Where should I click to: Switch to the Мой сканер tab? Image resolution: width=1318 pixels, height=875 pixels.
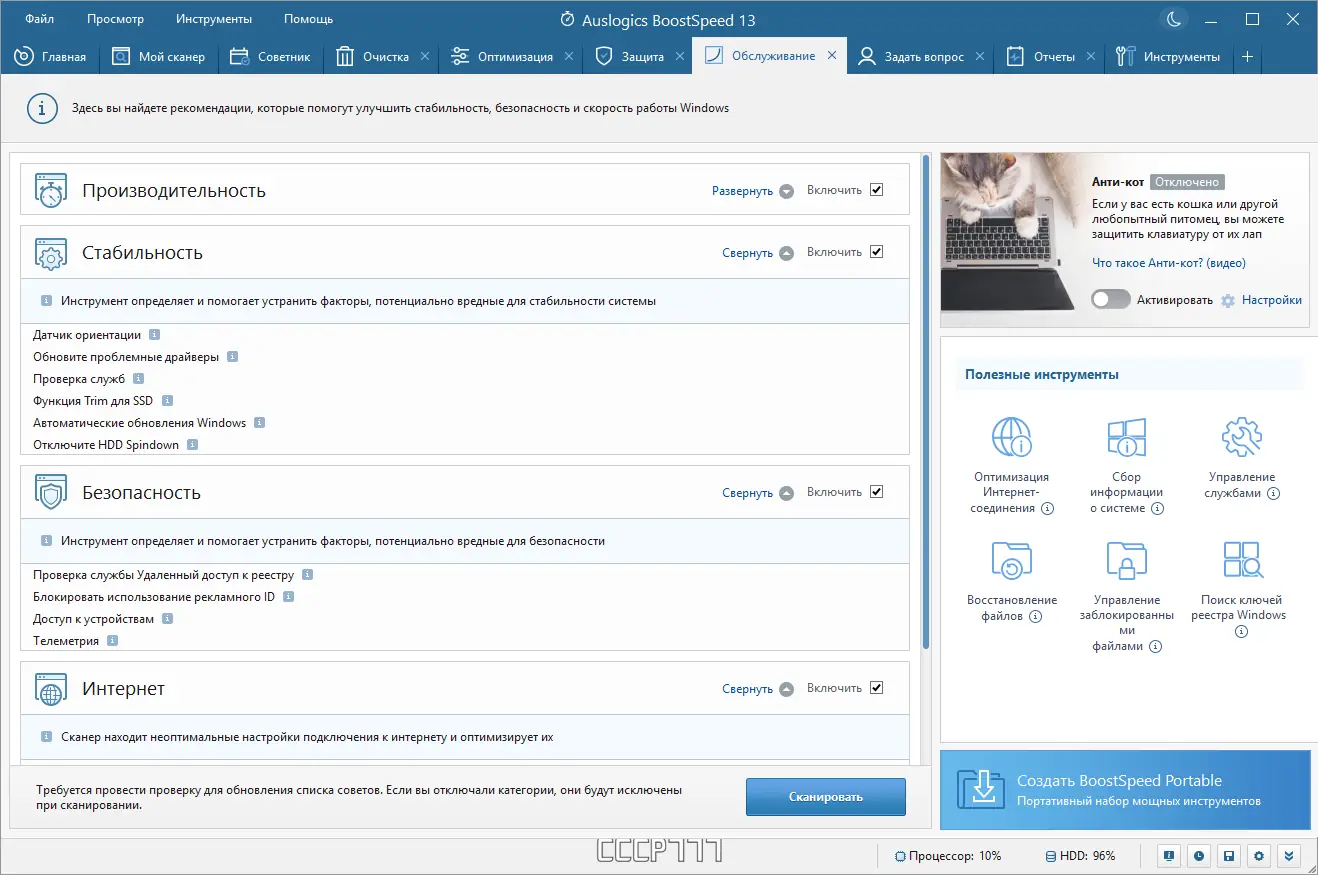pyautogui.click(x=158, y=57)
